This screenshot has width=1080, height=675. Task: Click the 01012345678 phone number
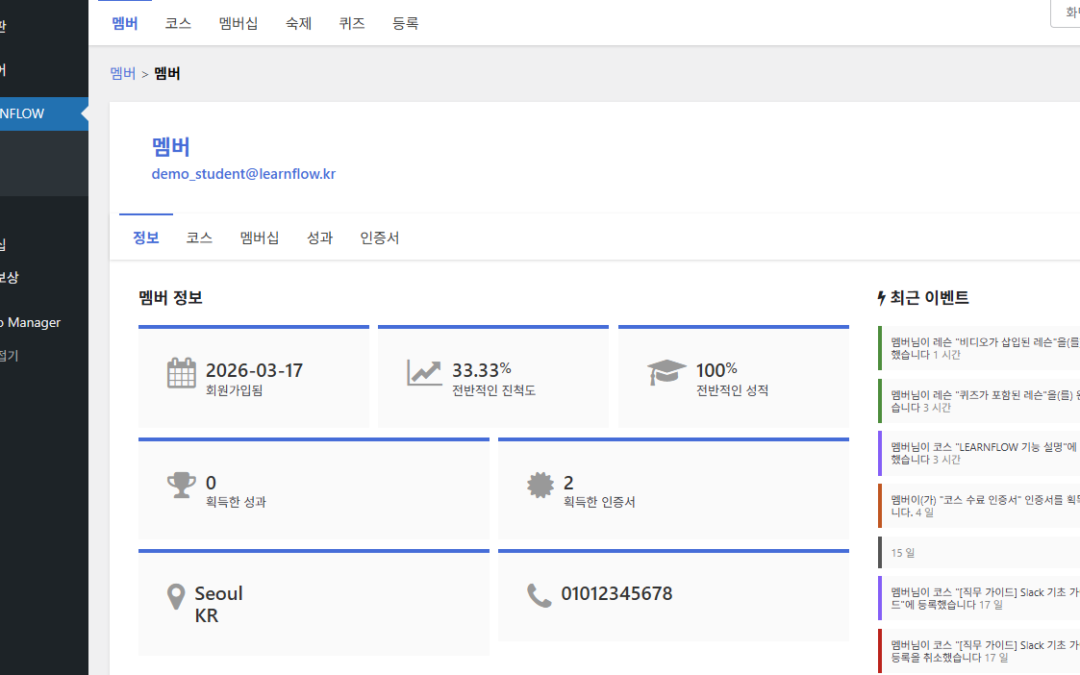(616, 593)
